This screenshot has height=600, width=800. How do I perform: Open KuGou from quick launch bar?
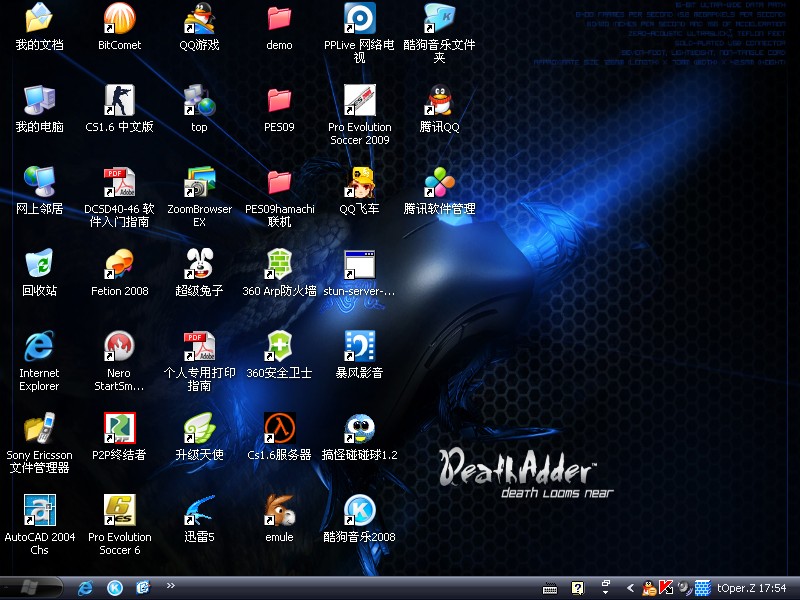(115, 588)
